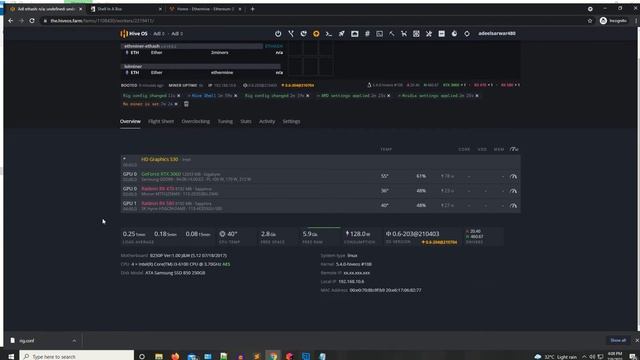Viewport: 640px width, 360px height.
Task: Open the Flight Sheet tab
Action: pos(161,121)
